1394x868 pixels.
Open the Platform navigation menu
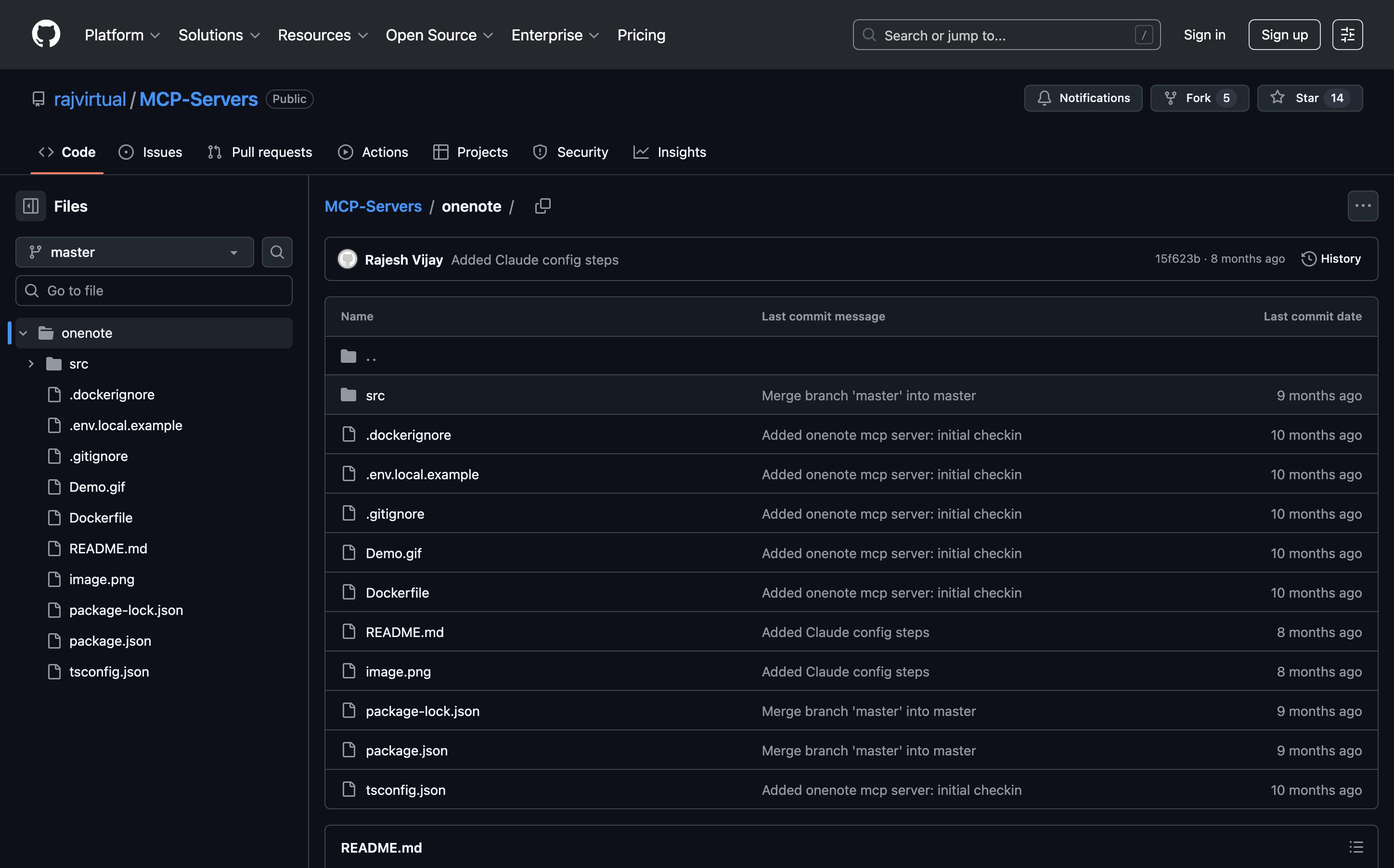point(122,35)
